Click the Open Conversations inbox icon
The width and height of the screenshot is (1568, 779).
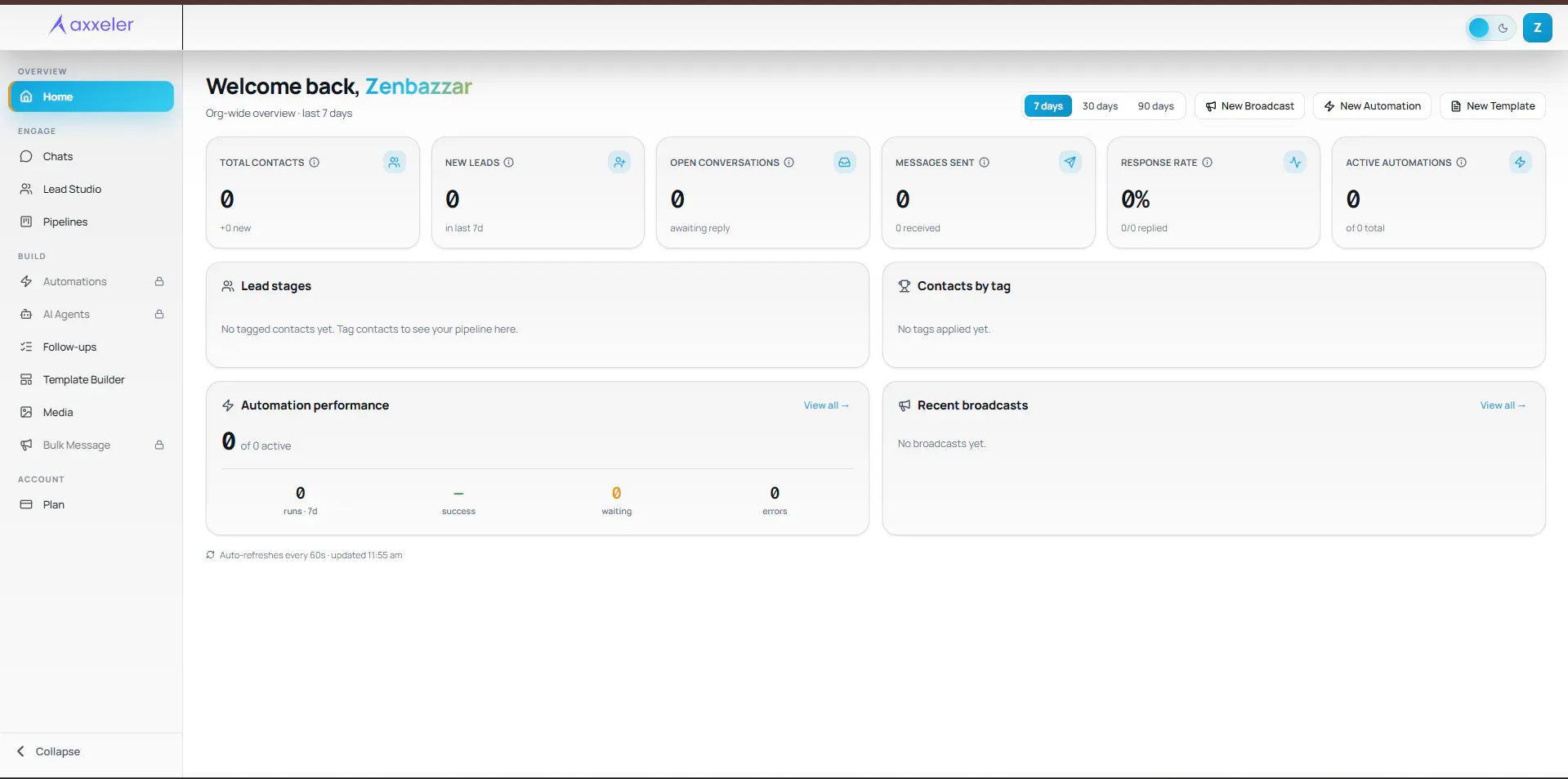(x=845, y=162)
